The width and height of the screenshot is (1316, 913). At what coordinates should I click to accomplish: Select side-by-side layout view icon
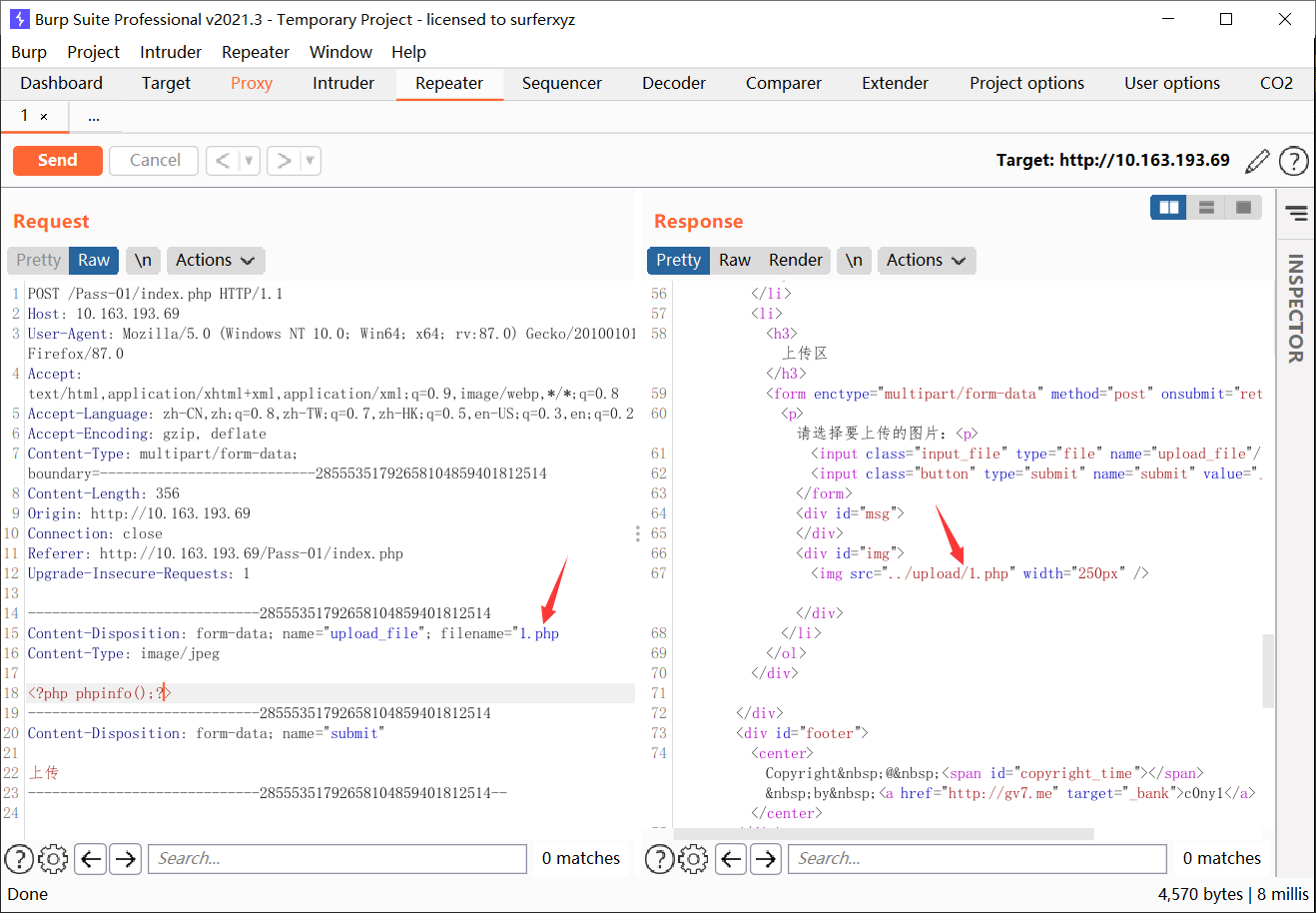tap(1168, 207)
